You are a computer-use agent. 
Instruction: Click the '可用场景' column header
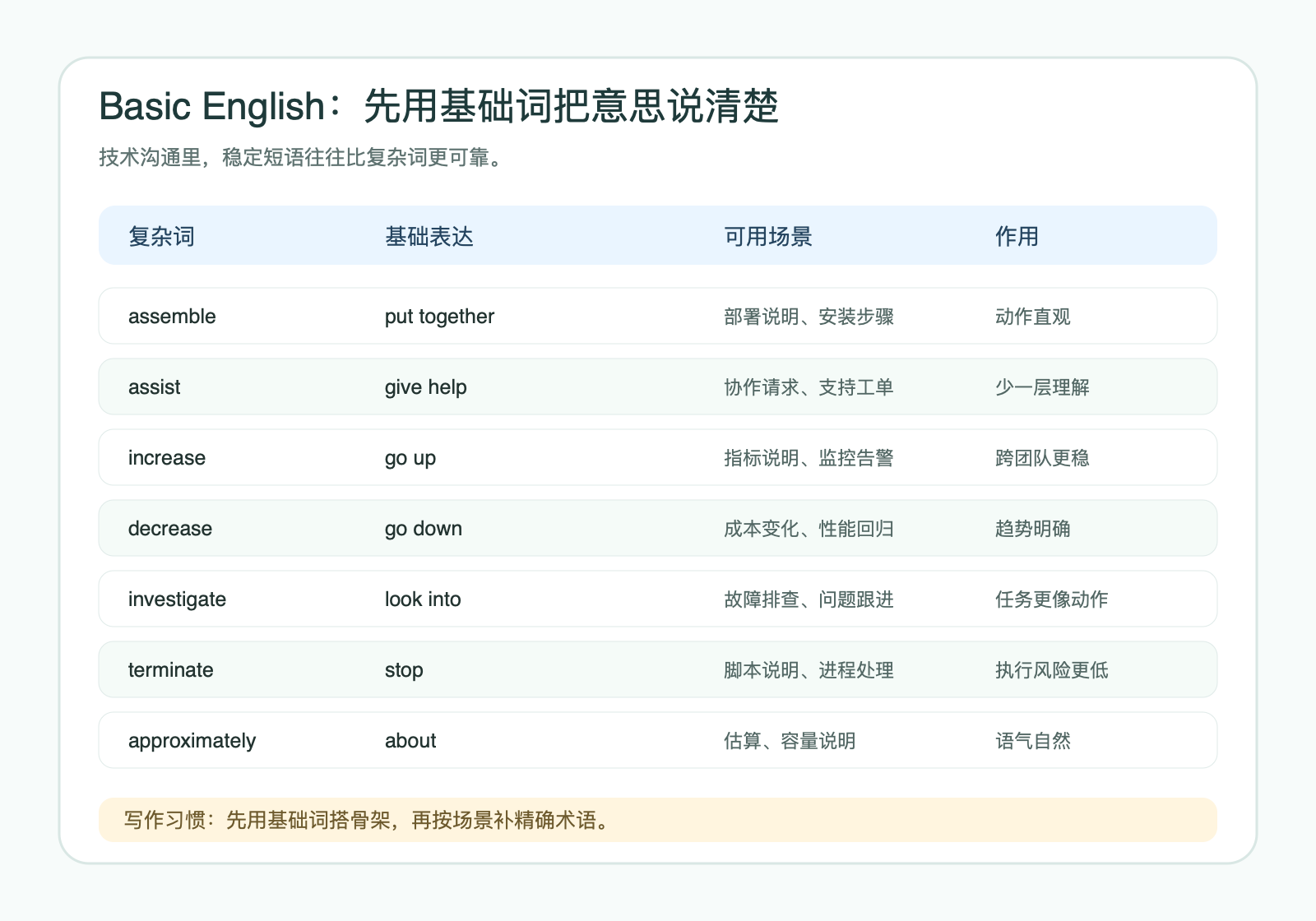(768, 237)
